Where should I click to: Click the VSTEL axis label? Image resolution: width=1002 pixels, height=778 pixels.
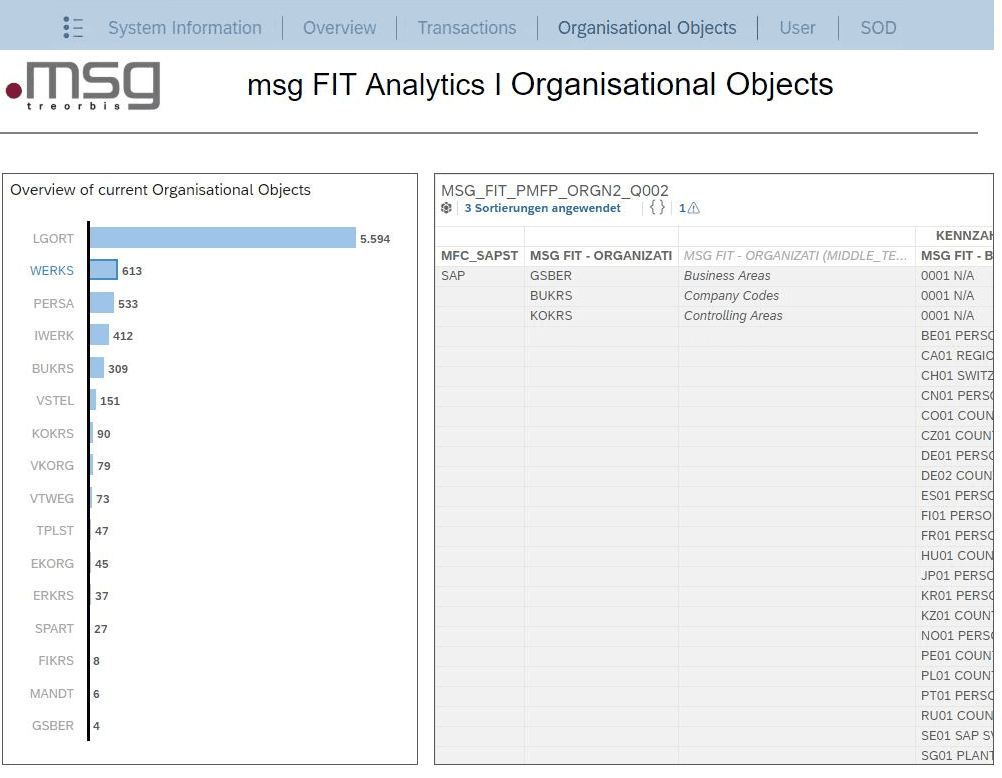pos(55,401)
